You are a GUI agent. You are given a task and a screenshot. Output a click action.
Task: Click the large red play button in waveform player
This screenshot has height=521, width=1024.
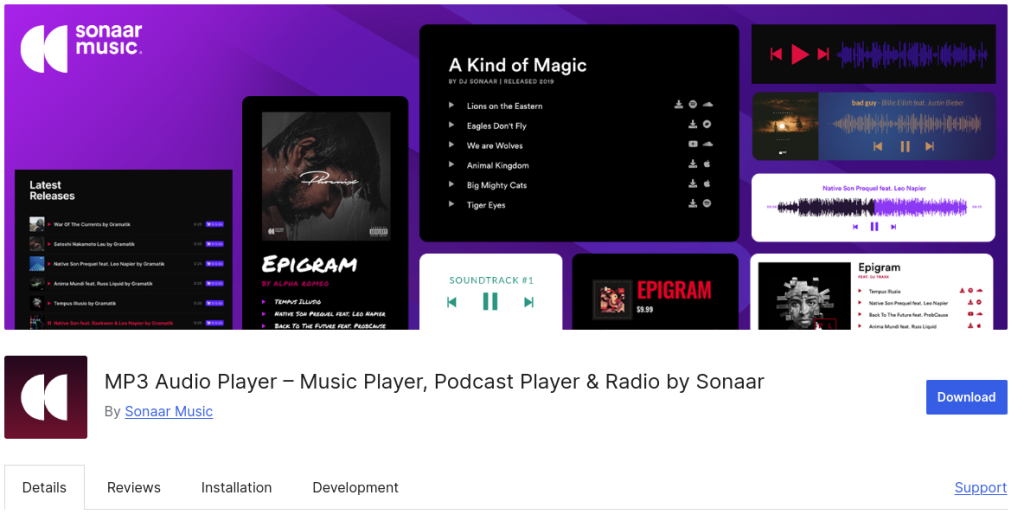[x=800, y=54]
